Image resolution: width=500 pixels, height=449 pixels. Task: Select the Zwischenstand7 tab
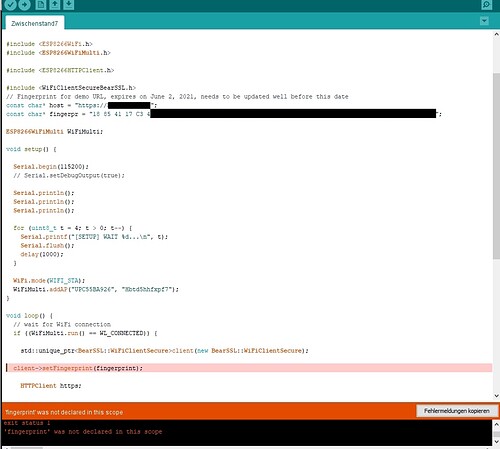[x=35, y=23]
